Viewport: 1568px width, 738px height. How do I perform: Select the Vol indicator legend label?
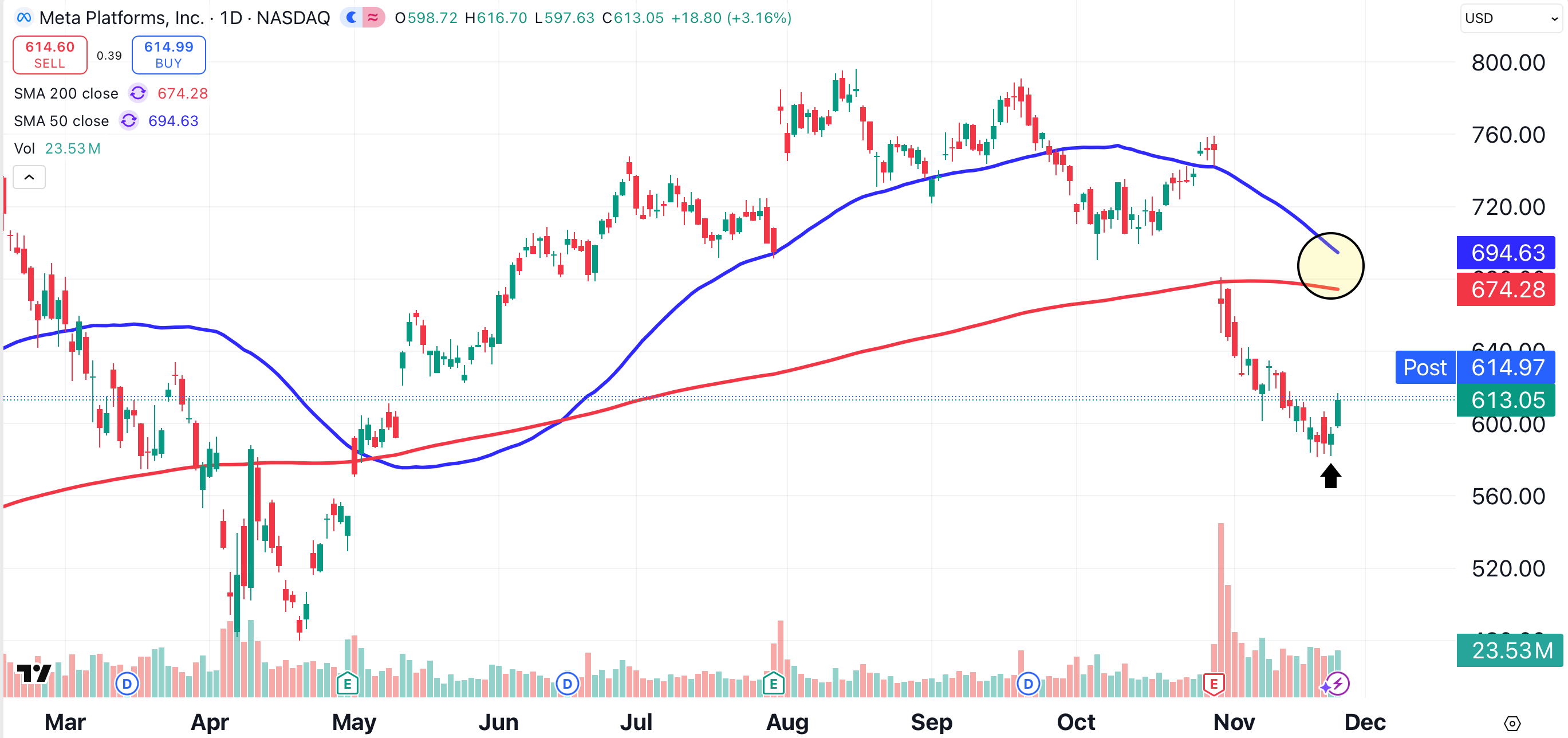click(x=25, y=148)
